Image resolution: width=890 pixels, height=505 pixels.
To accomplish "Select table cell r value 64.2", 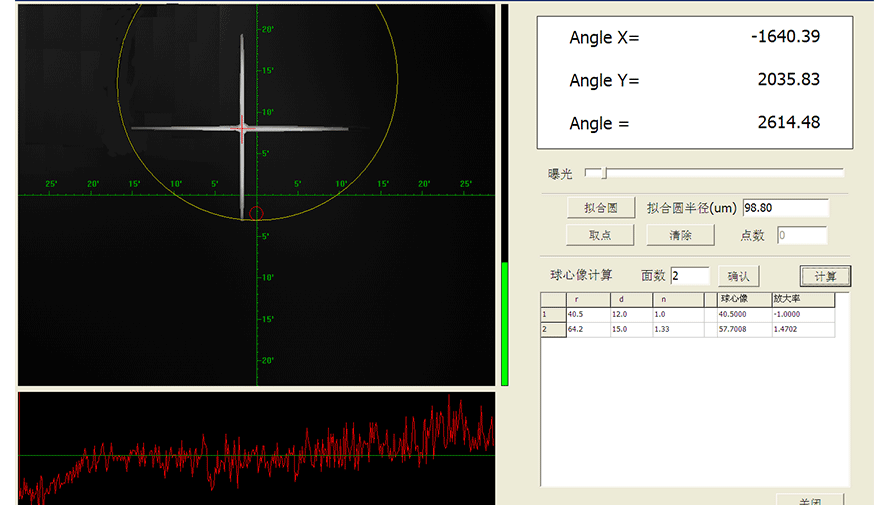I will 588,329.
